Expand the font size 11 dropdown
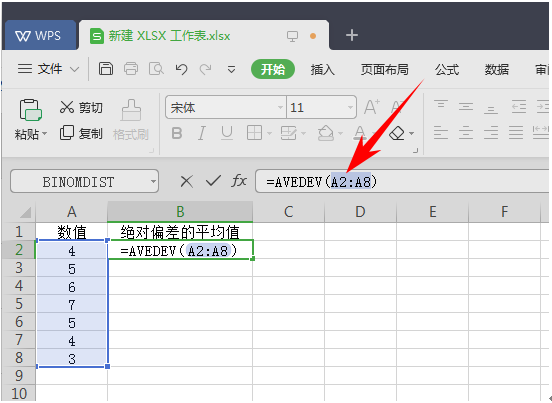552x403 pixels. [350, 107]
